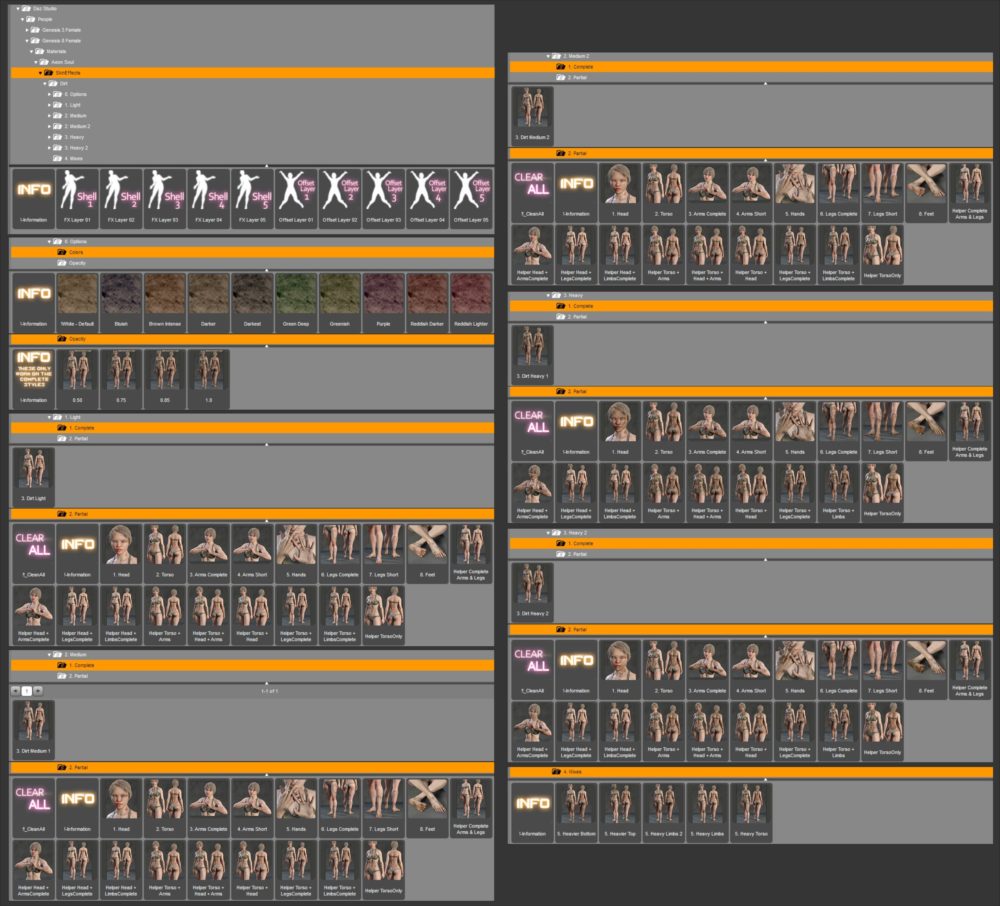Apply the FX Layer 01 shell preset
Image resolution: width=1000 pixels, height=906 pixels.
coord(77,193)
